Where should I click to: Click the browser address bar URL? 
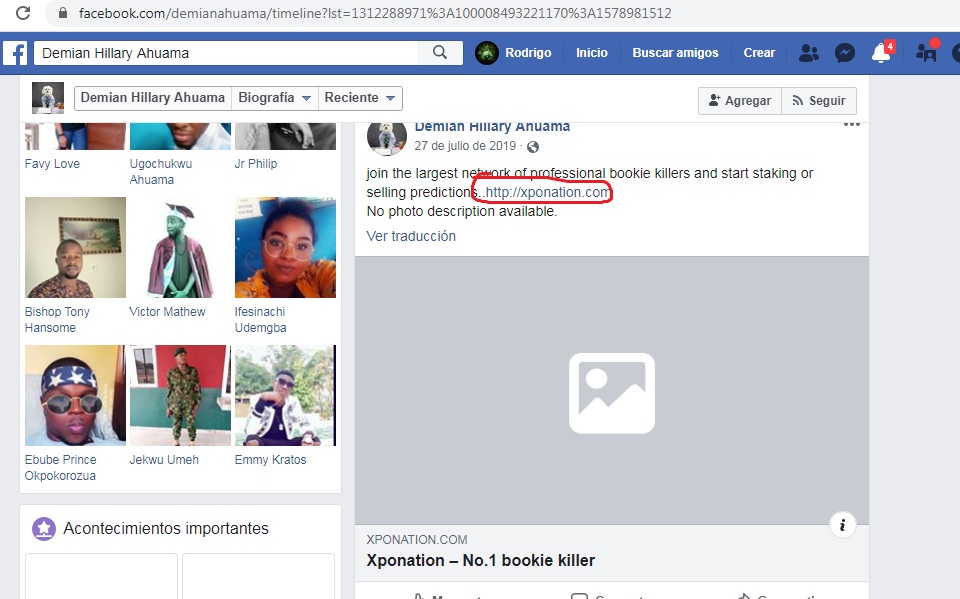click(x=375, y=13)
